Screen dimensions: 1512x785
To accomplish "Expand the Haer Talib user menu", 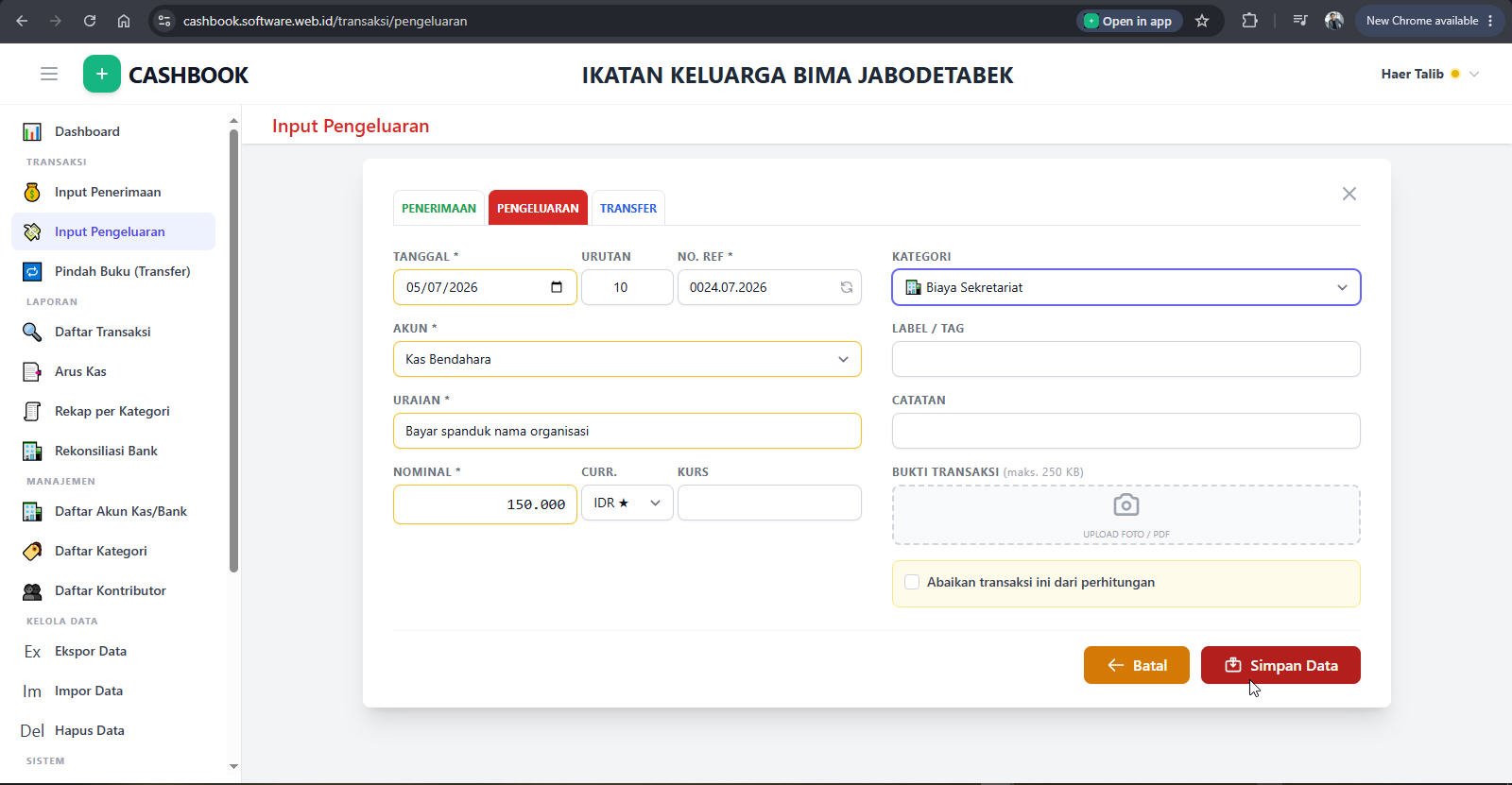I will pyautogui.click(x=1429, y=74).
